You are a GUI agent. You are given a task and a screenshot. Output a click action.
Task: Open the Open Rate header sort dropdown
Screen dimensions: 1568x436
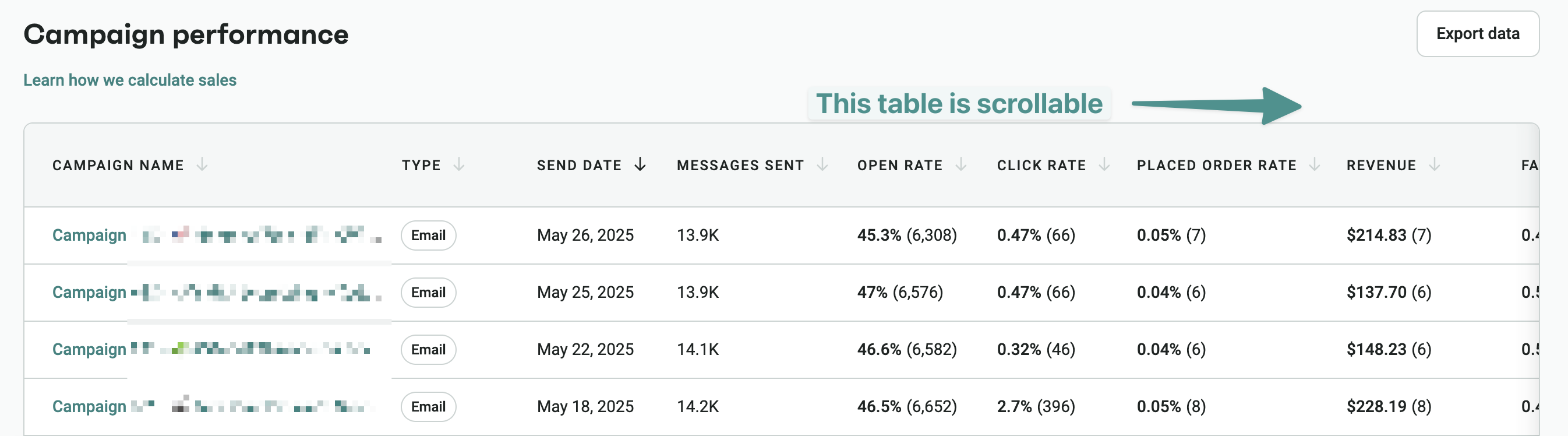962,164
